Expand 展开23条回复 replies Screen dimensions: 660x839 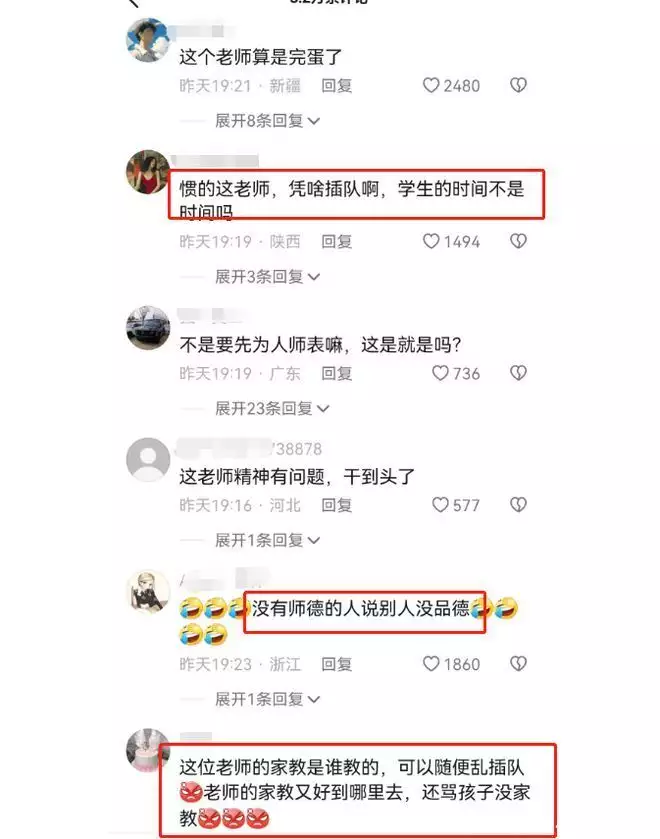click(x=272, y=409)
